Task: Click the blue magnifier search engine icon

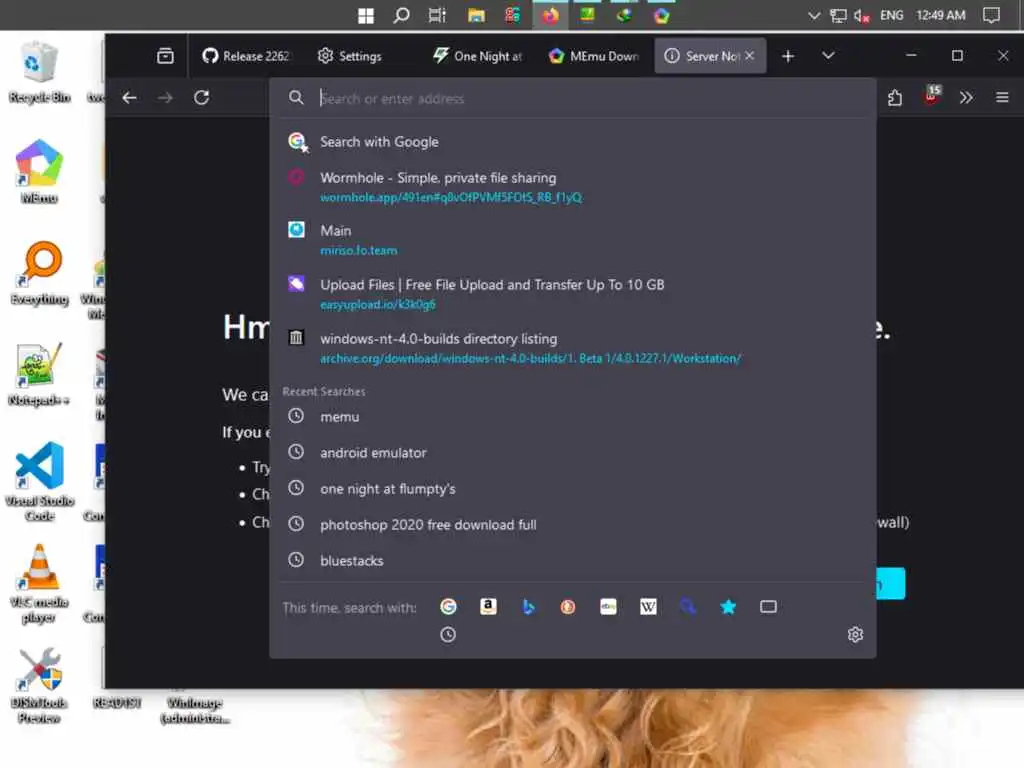Action: [688, 607]
